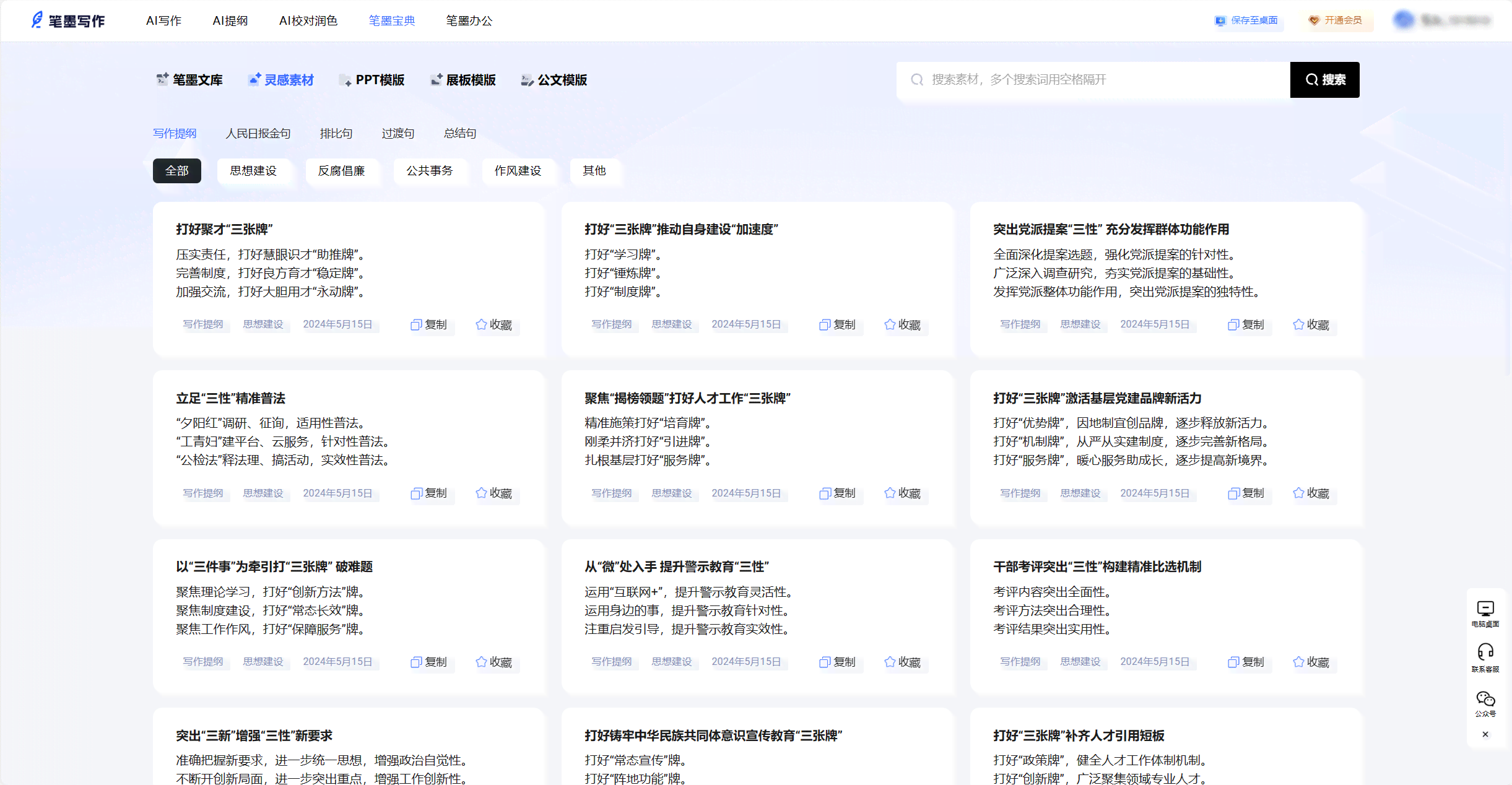1512x785 pixels.
Task: Filter by 思想建设 chip
Action: tap(253, 170)
